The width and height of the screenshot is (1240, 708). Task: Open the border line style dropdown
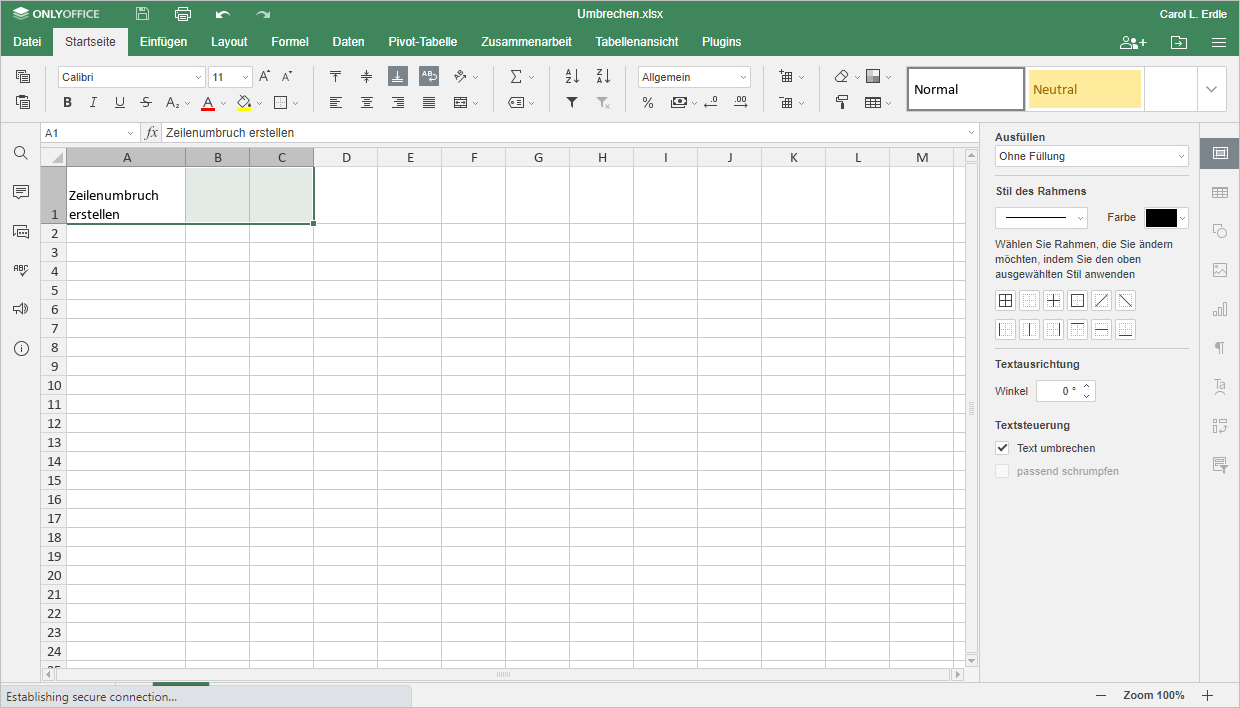[1041, 217]
